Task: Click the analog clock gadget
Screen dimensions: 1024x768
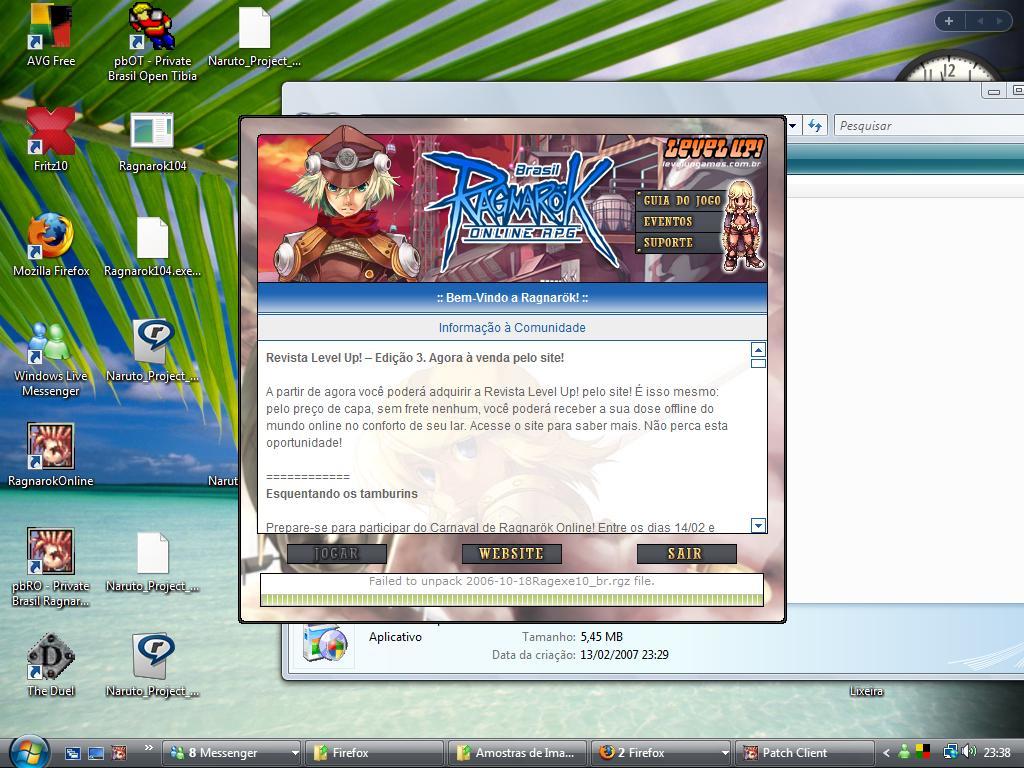Action: [x=950, y=65]
